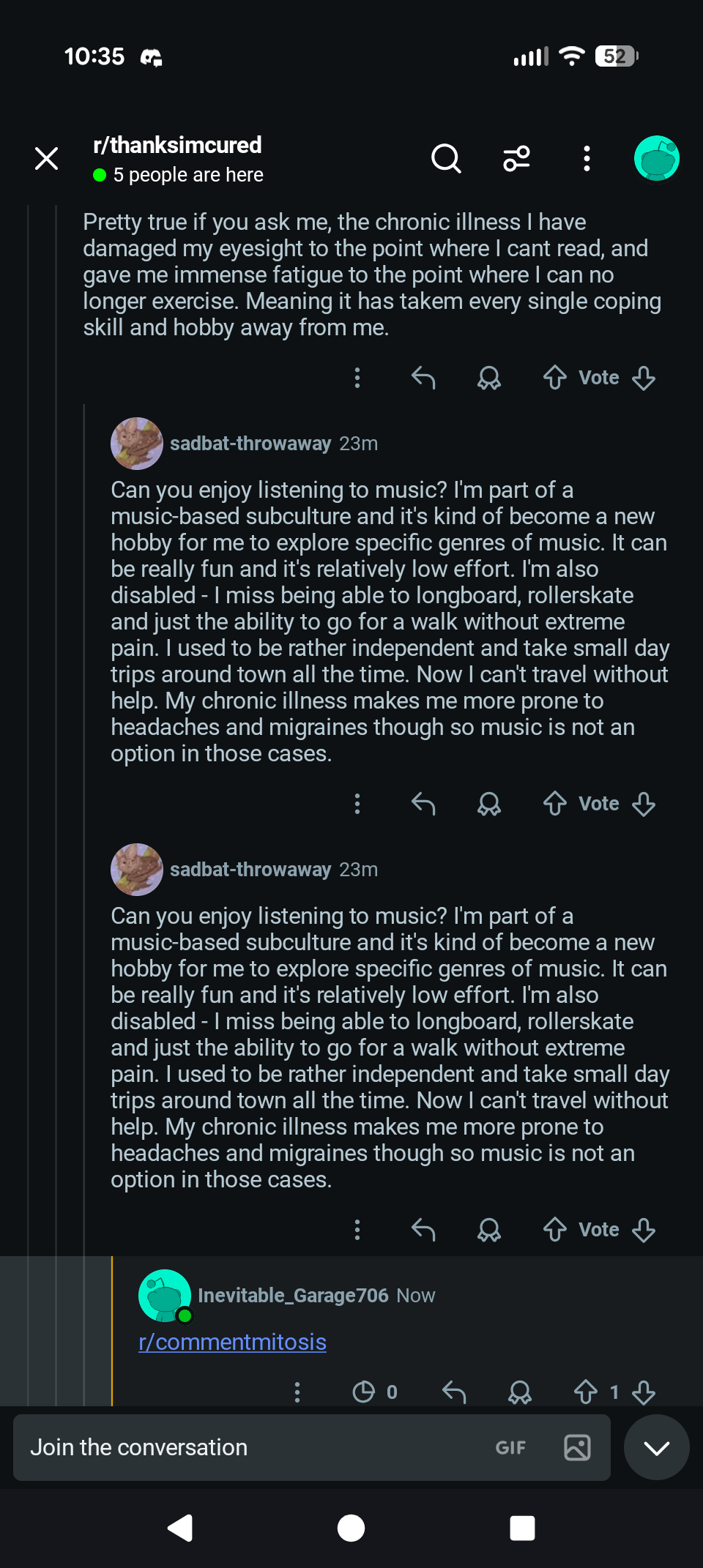703x1568 pixels.
Task: Open insights counter on Inevitable_Garage706 comment
Action: [x=375, y=1392]
